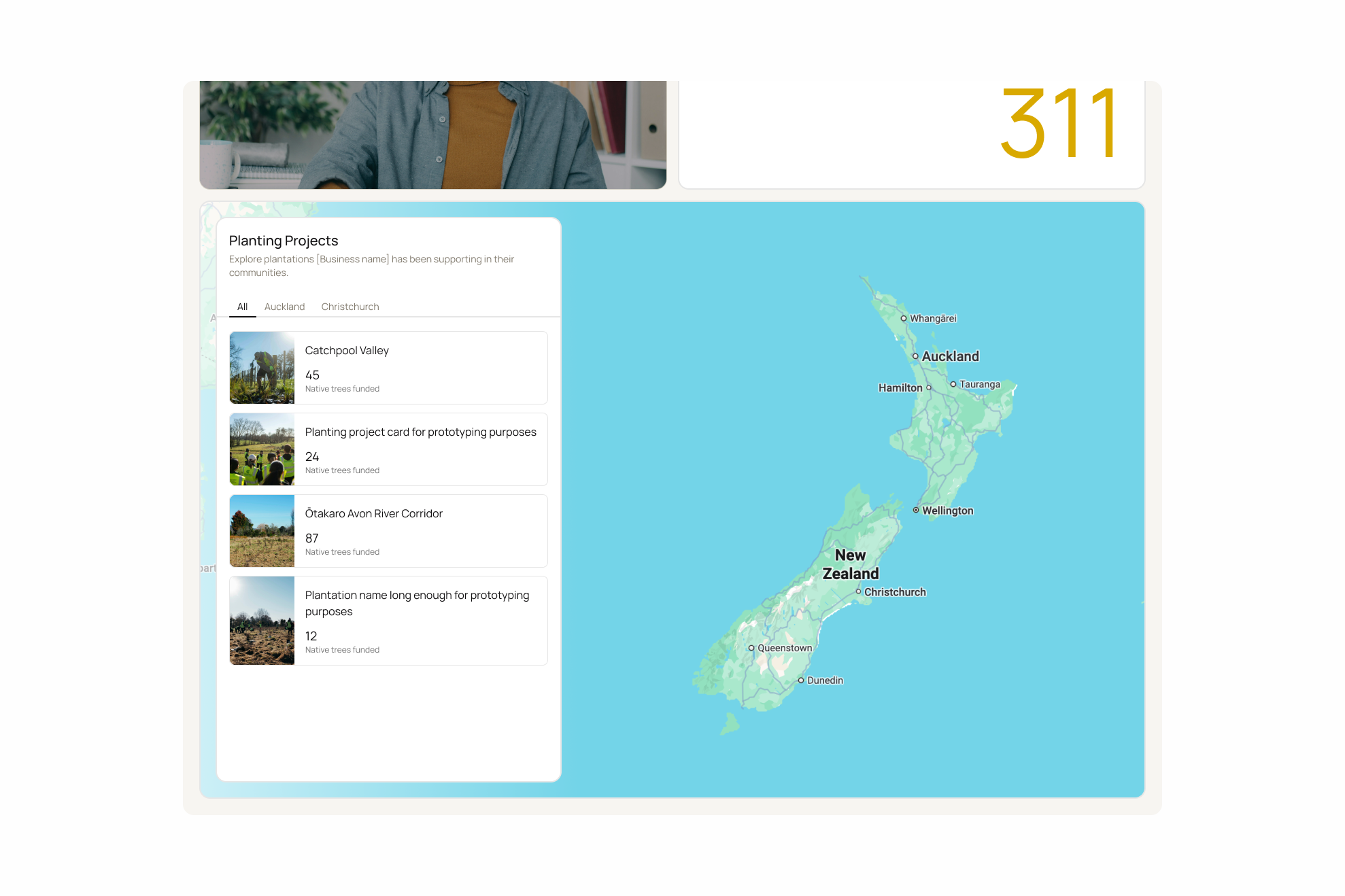Click the '24' native trees count
The width and height of the screenshot is (1345, 896).
[312, 457]
